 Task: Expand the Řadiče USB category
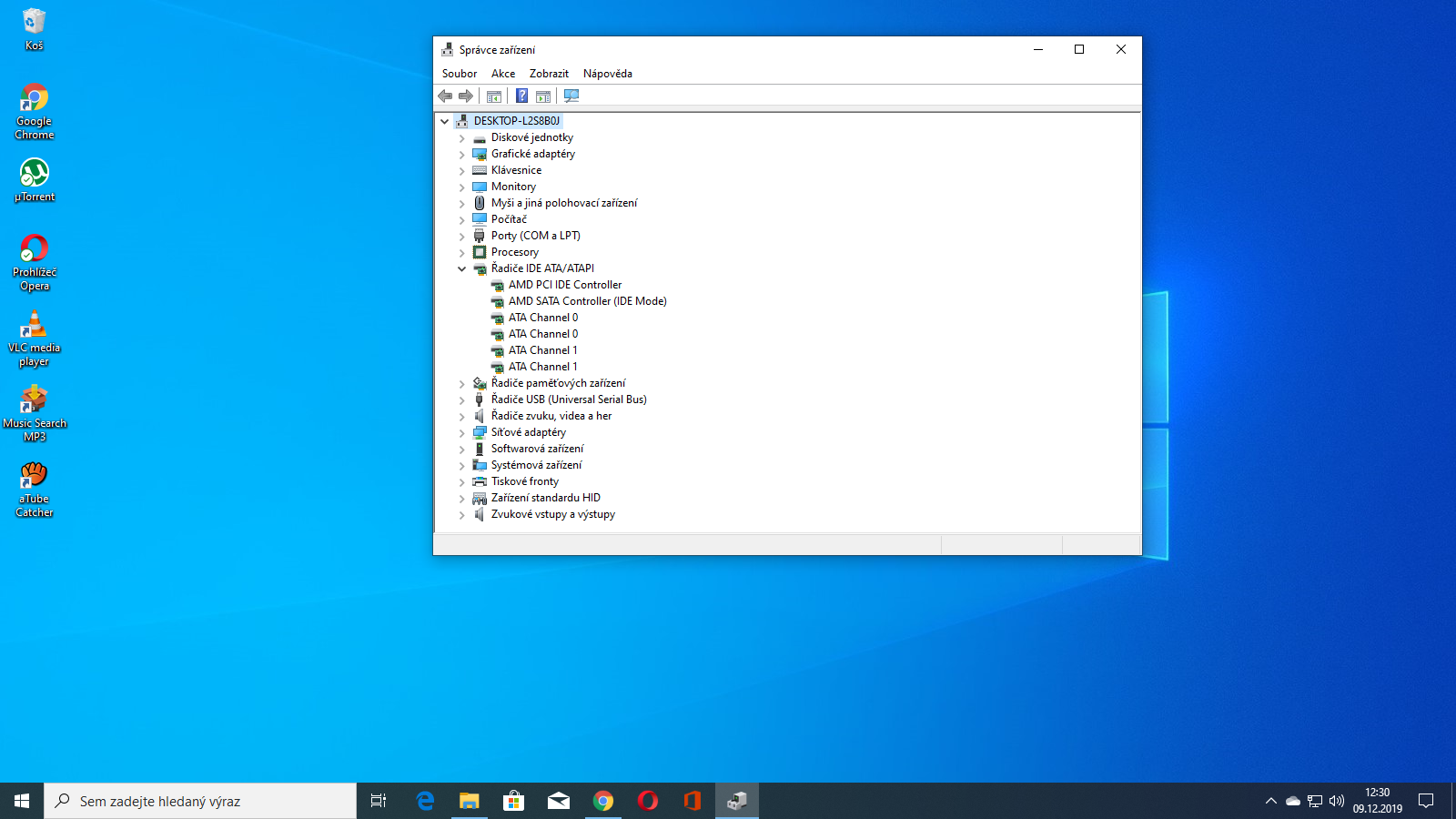(462, 400)
